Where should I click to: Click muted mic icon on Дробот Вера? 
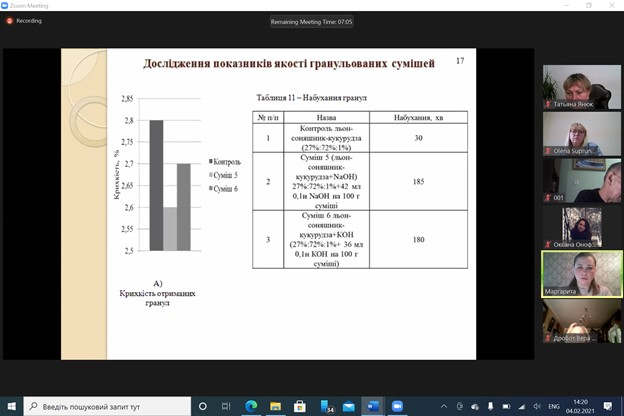click(548, 338)
